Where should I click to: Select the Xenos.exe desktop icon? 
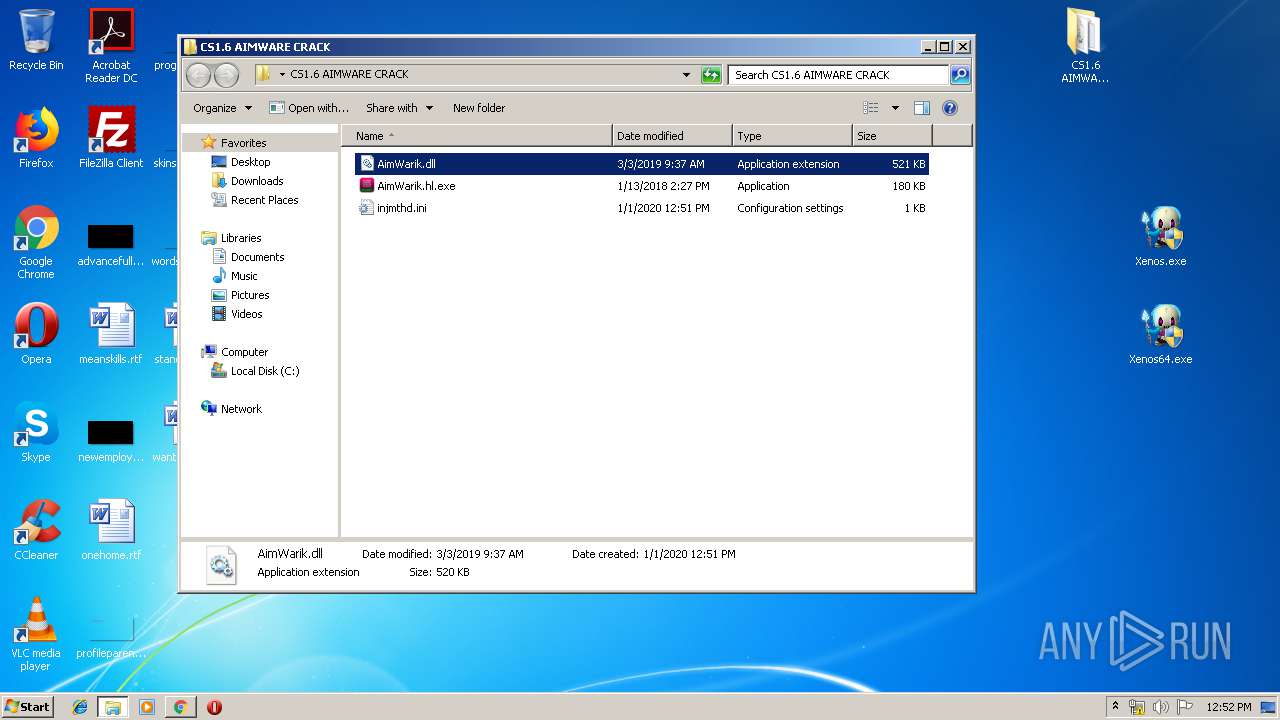[x=1161, y=237]
